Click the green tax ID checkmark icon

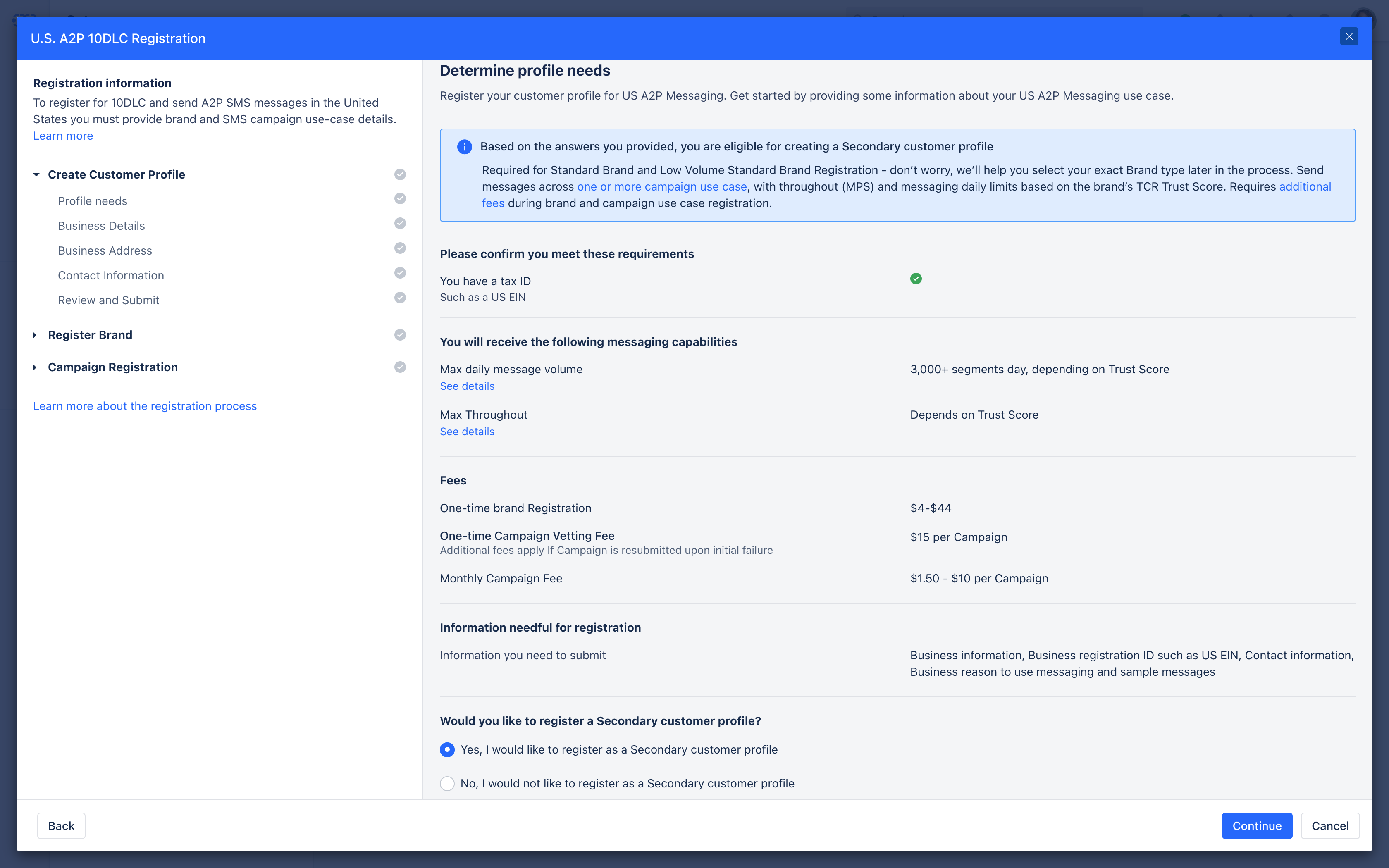916,279
